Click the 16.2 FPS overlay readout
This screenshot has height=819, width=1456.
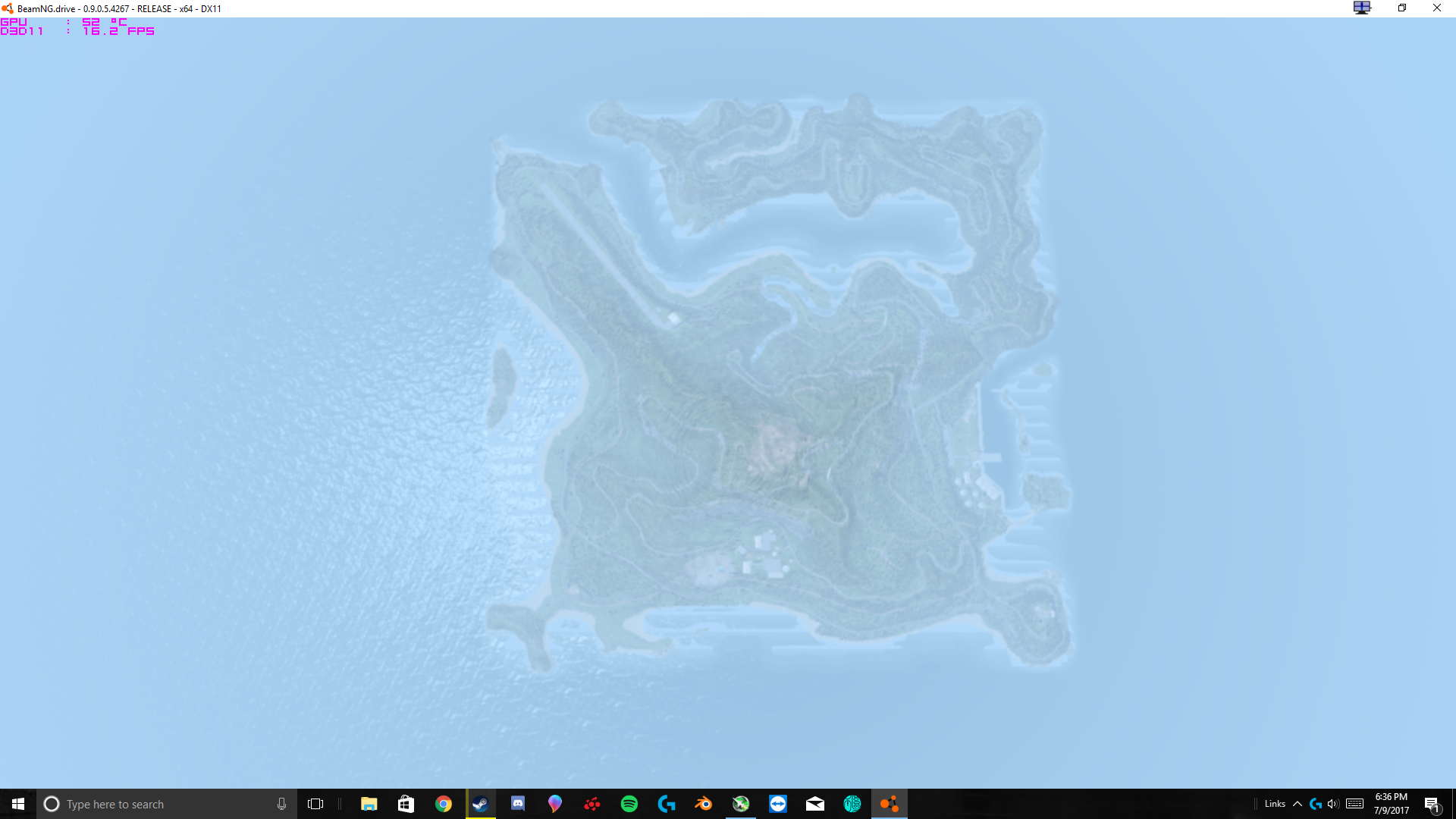pos(119,31)
